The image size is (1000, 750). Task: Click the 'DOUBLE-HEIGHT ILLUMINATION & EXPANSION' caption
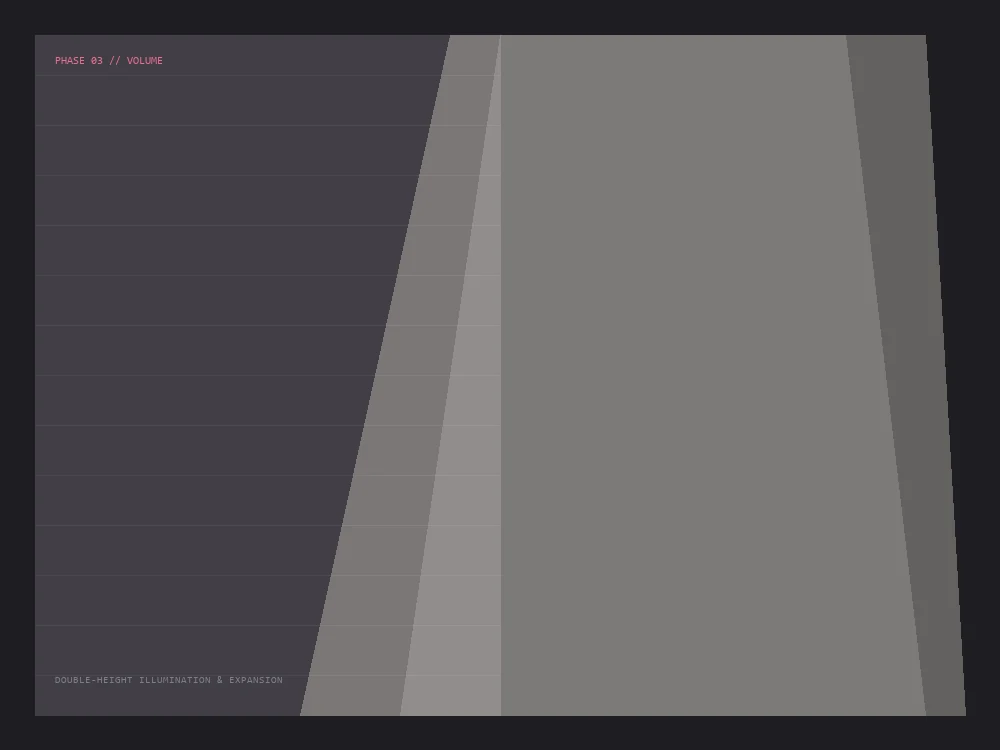click(168, 680)
